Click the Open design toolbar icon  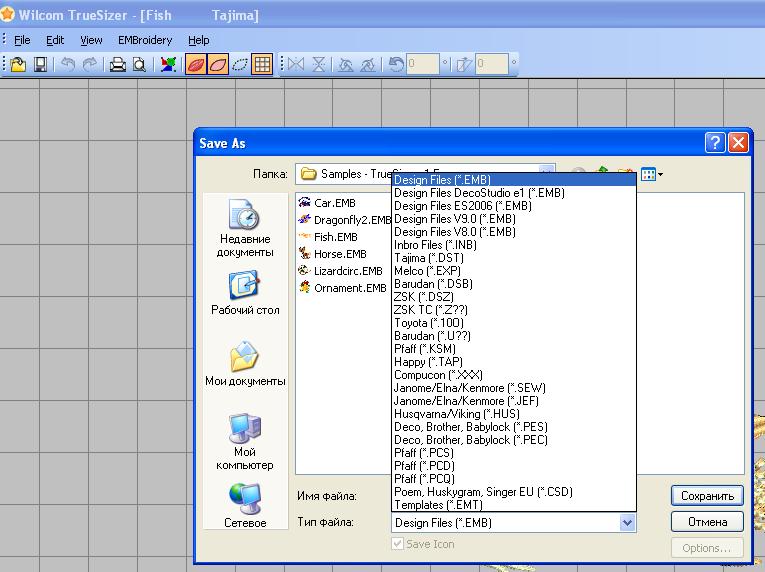point(19,65)
